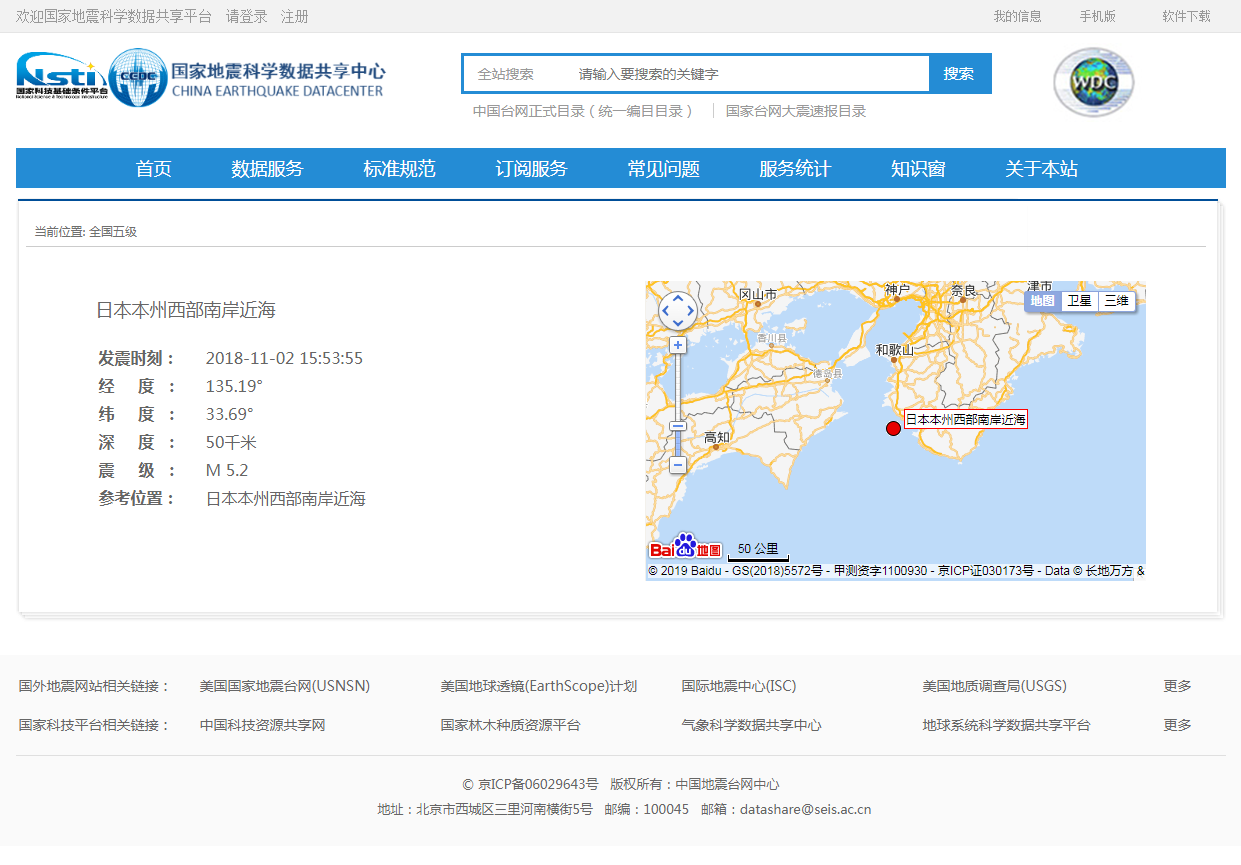
Task: Open the 全站搜索 search scope selector
Action: [x=510, y=73]
